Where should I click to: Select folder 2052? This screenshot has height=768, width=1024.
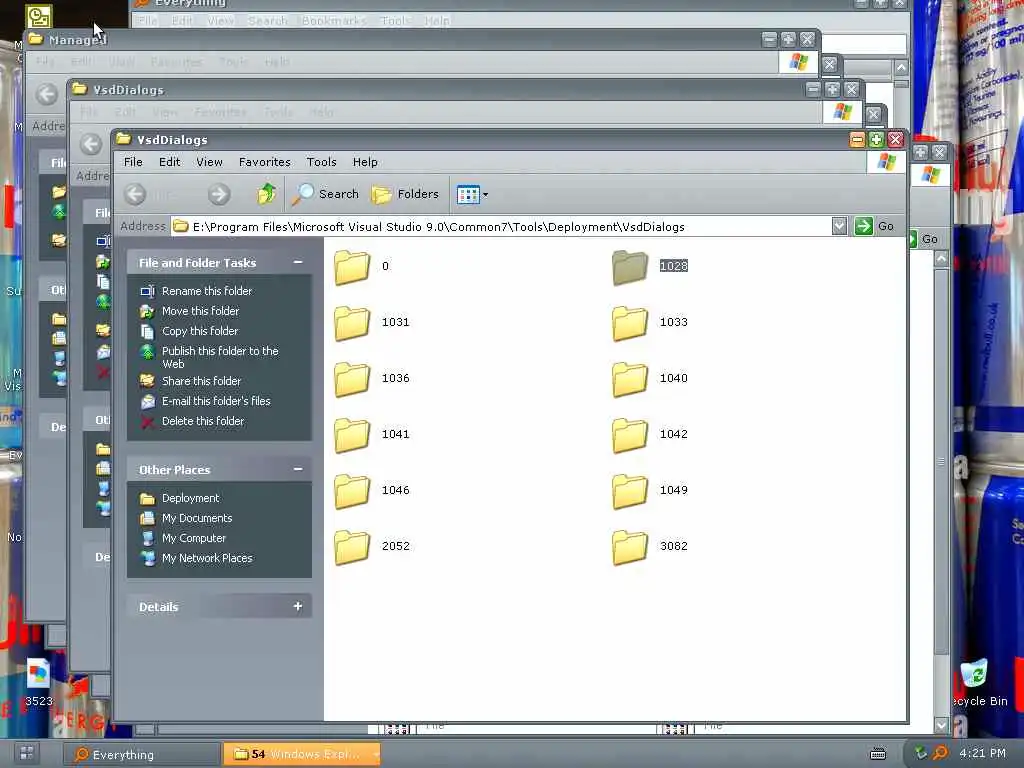(x=352, y=547)
